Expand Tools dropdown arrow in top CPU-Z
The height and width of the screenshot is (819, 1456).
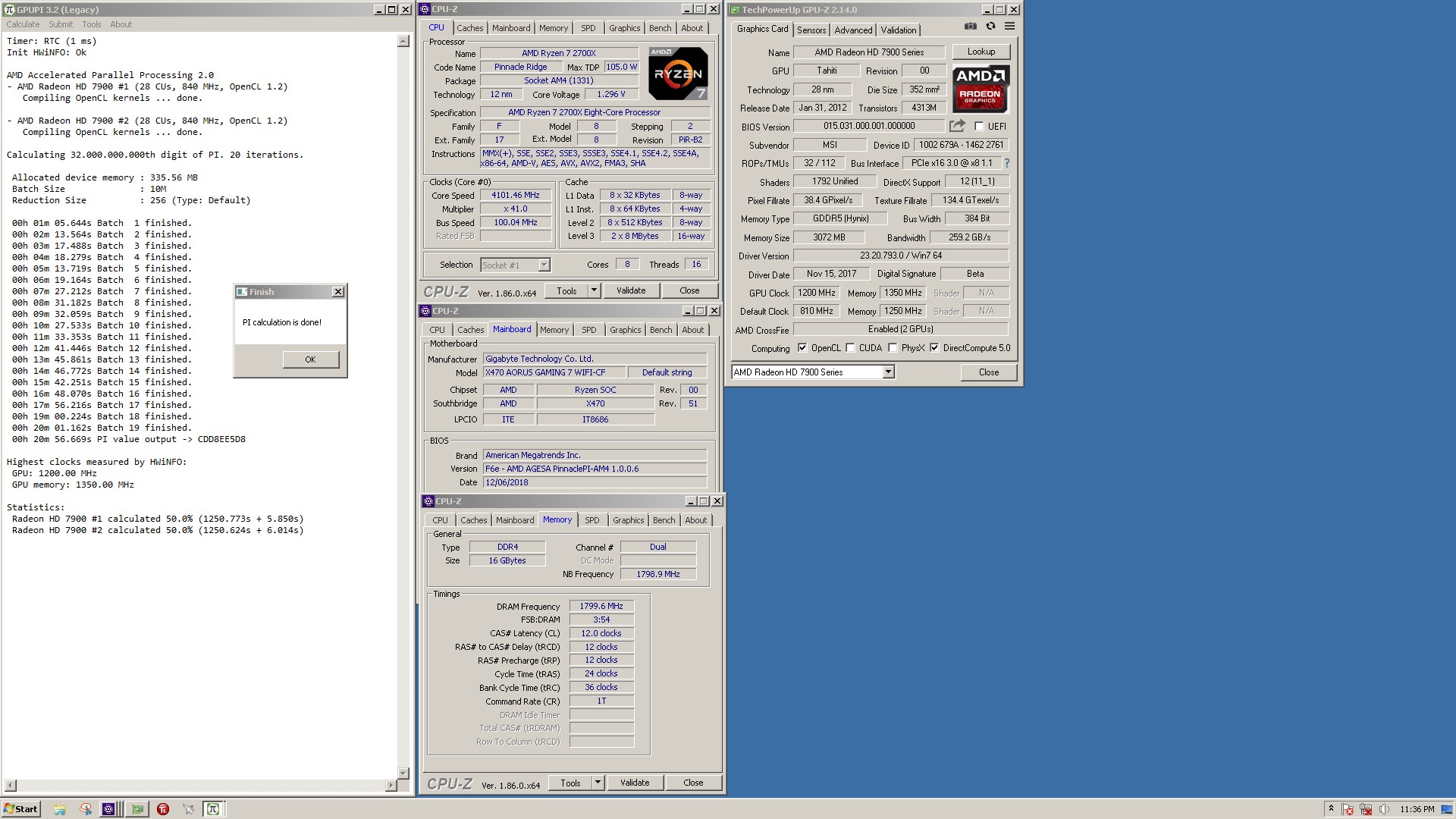(x=594, y=290)
